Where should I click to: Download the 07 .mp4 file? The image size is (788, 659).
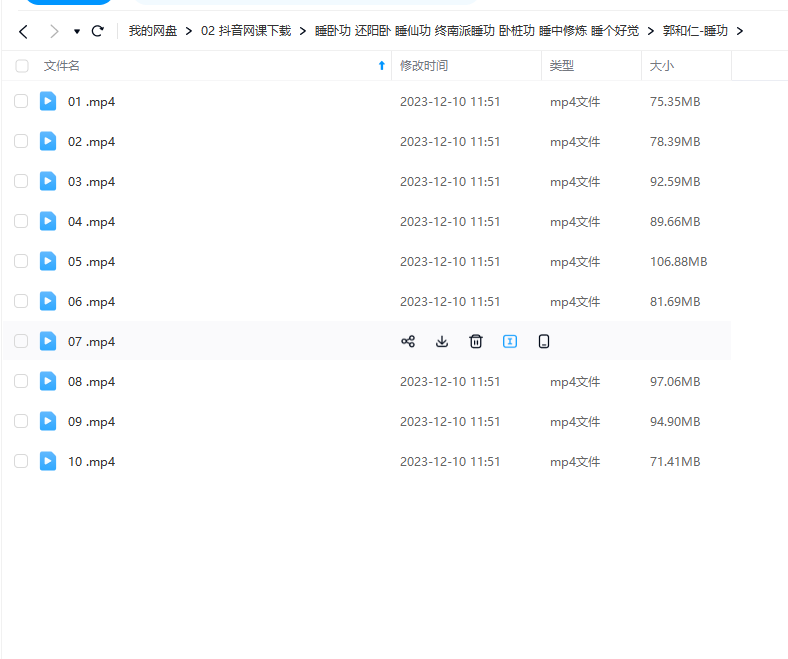point(442,342)
